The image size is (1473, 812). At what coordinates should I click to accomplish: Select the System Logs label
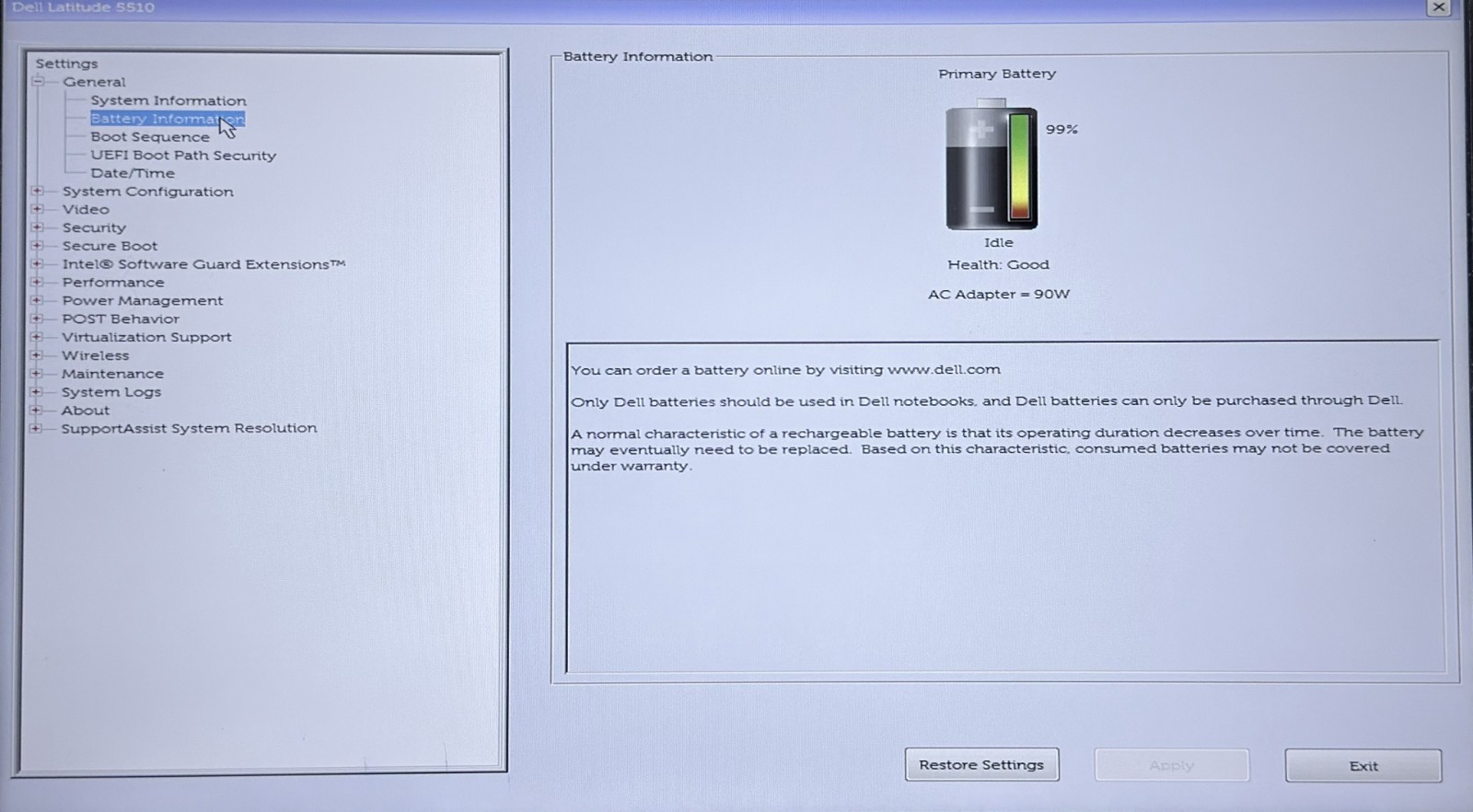click(111, 392)
